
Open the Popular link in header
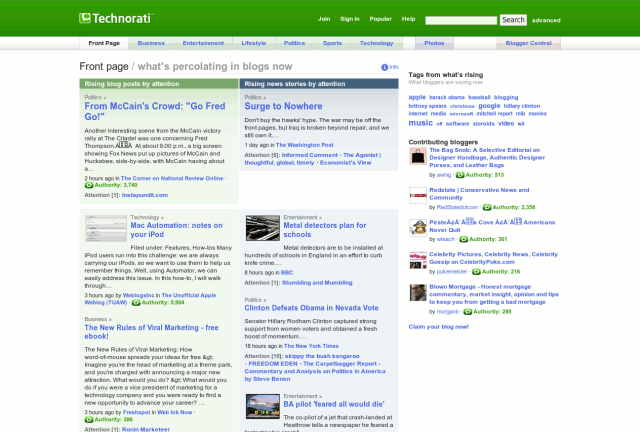[380, 19]
